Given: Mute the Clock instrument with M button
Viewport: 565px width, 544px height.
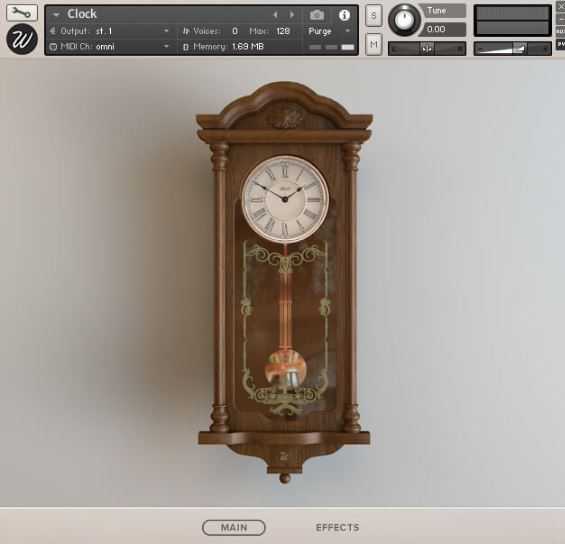Looking at the screenshot, I should [x=373, y=44].
